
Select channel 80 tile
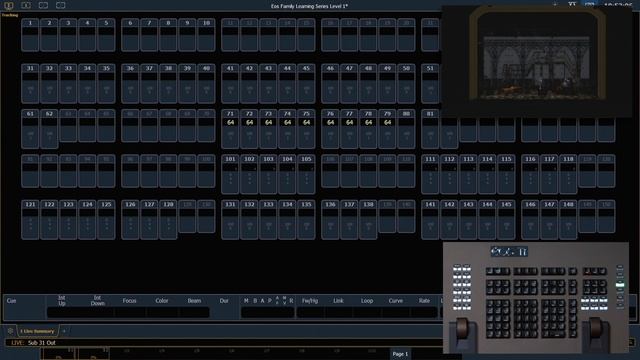406,129
